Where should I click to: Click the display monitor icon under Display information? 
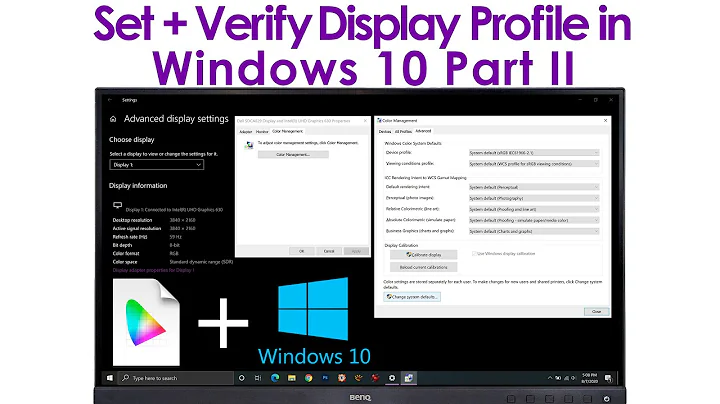118,205
